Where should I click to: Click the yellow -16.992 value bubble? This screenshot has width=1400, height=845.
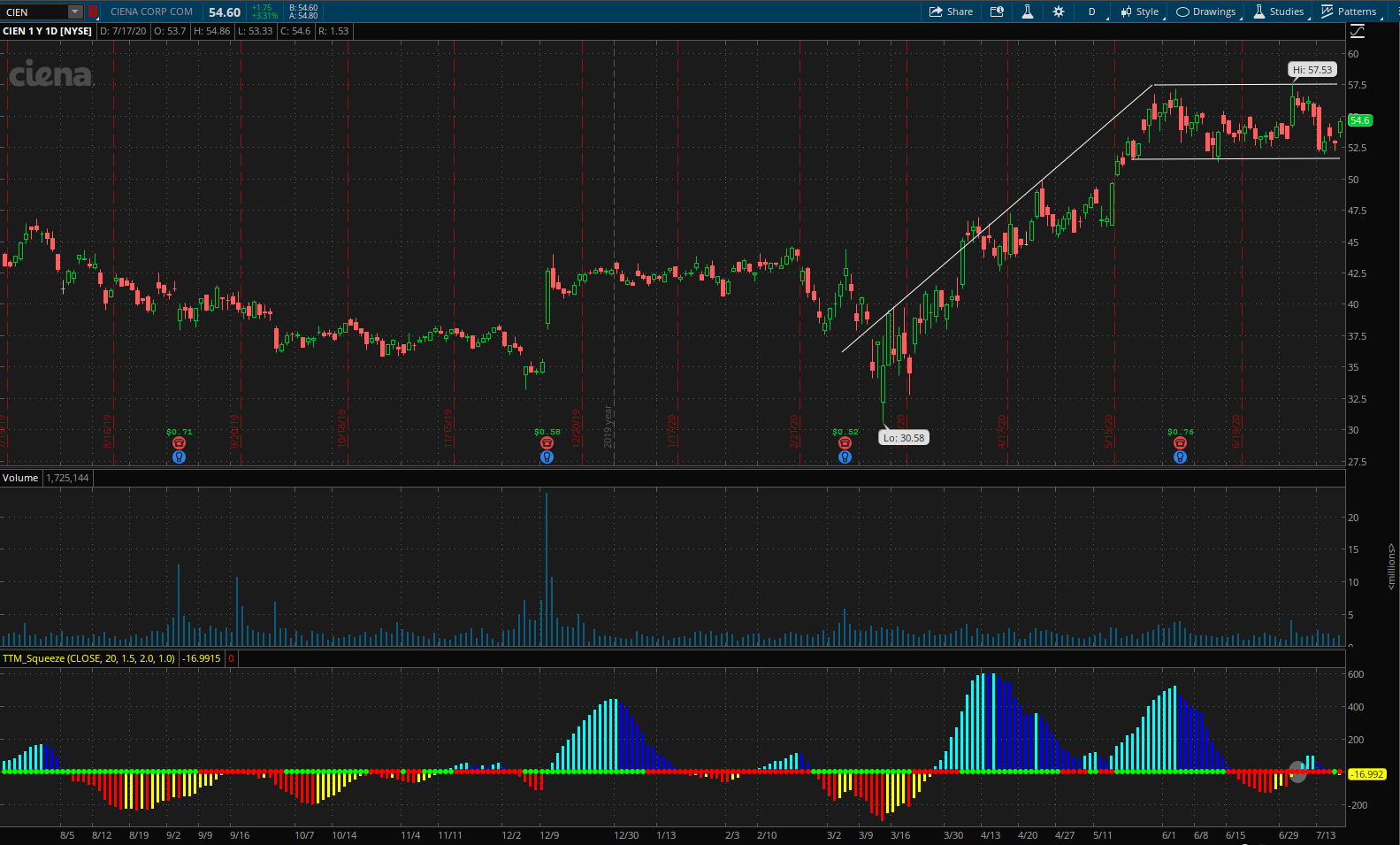(x=1367, y=774)
